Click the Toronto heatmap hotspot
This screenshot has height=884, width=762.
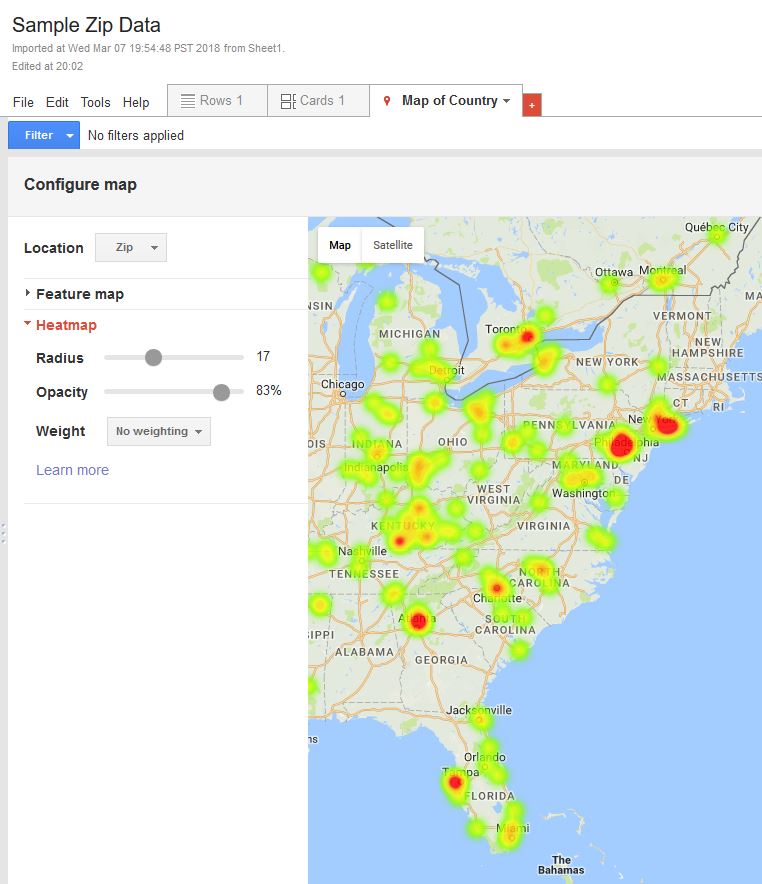(527, 337)
